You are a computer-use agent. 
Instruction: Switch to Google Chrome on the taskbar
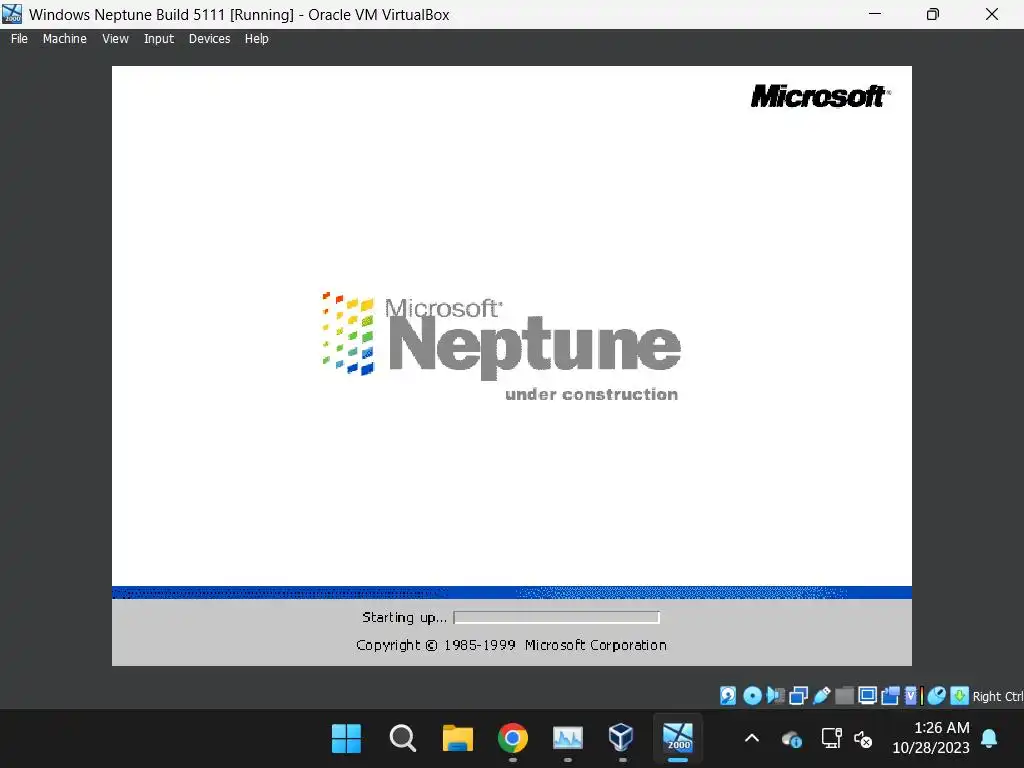click(x=513, y=739)
